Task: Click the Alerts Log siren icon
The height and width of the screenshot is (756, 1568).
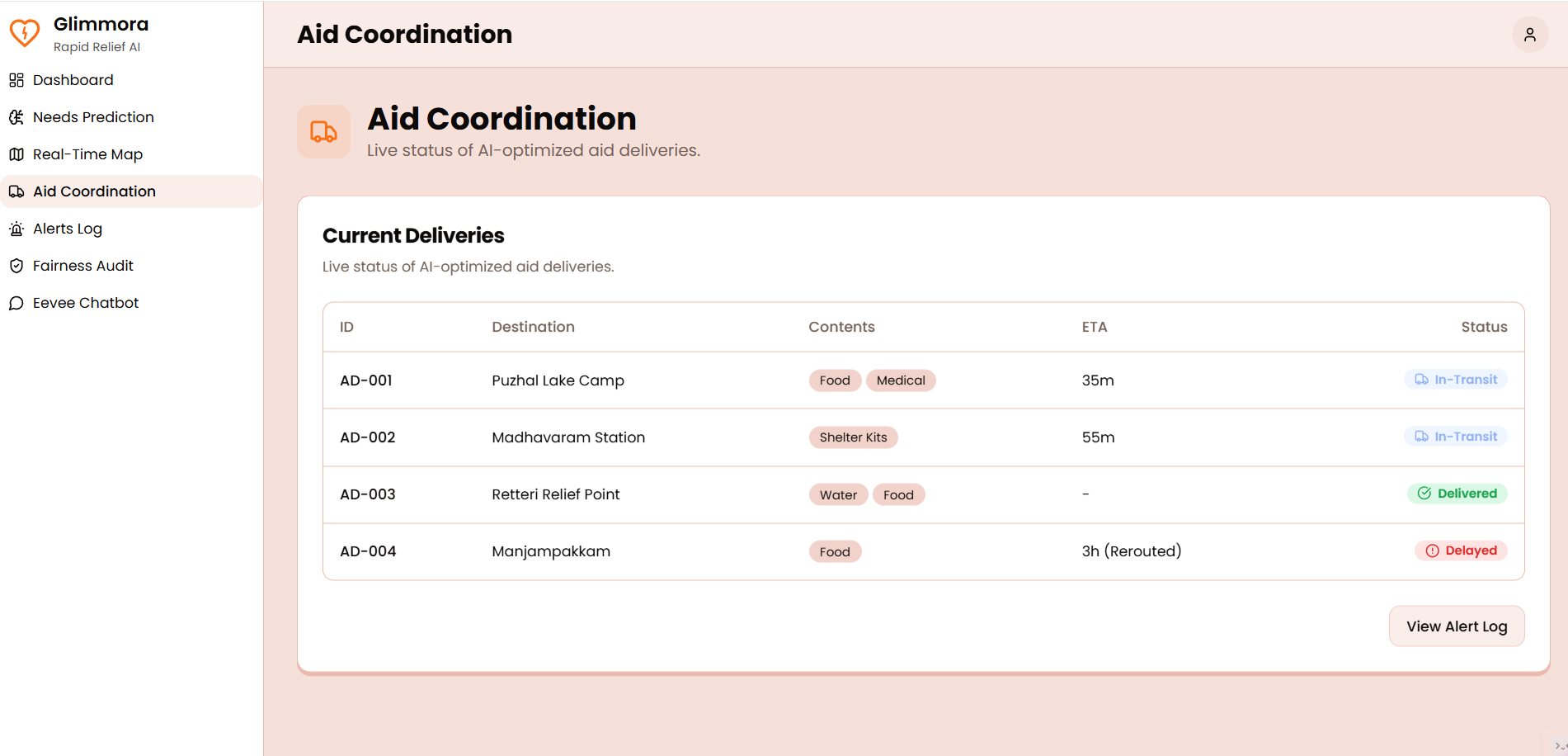Action: tap(16, 229)
